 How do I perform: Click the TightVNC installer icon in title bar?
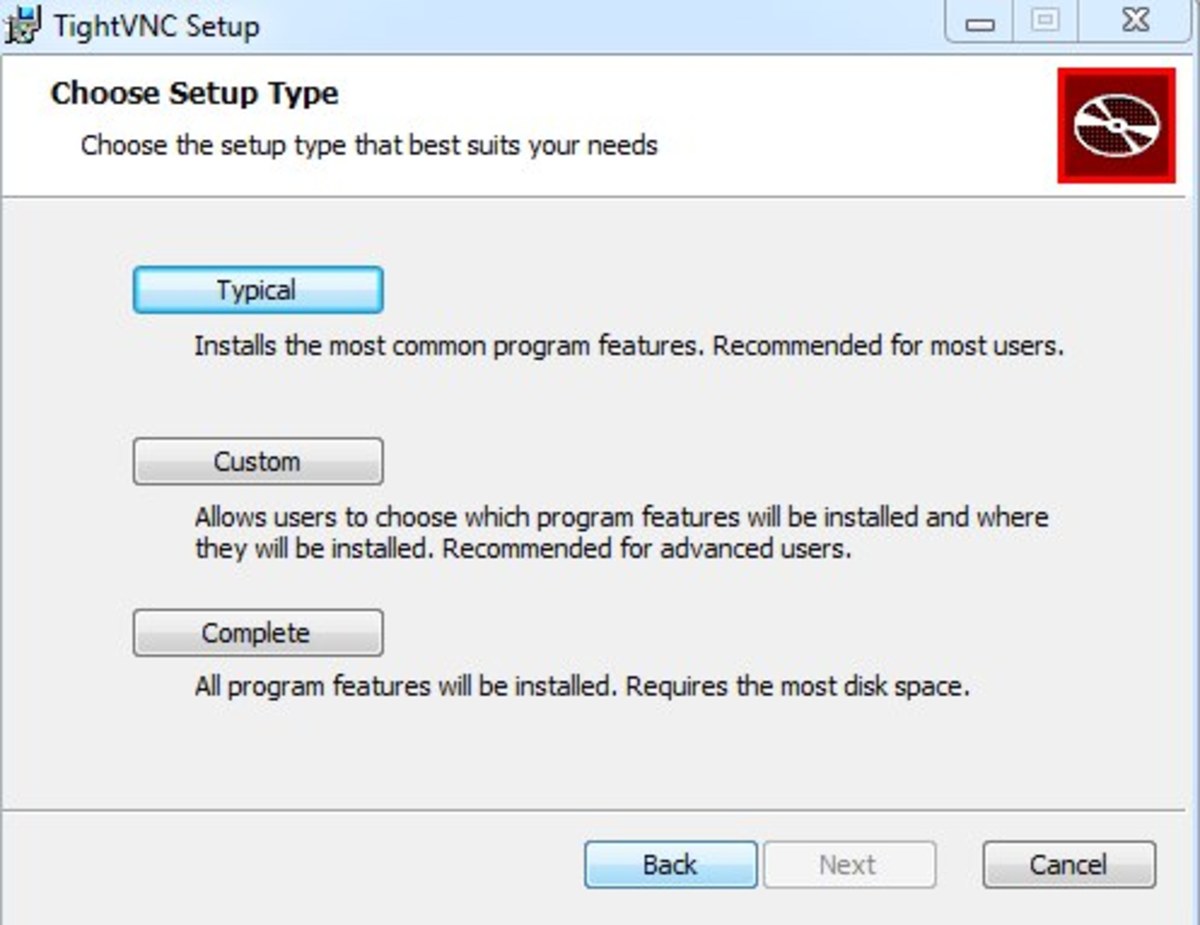pos(24,24)
